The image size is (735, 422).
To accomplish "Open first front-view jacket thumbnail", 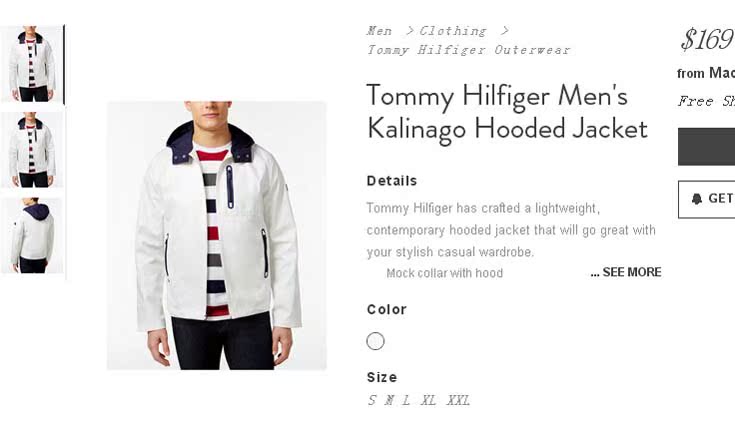I will click(x=32, y=64).
